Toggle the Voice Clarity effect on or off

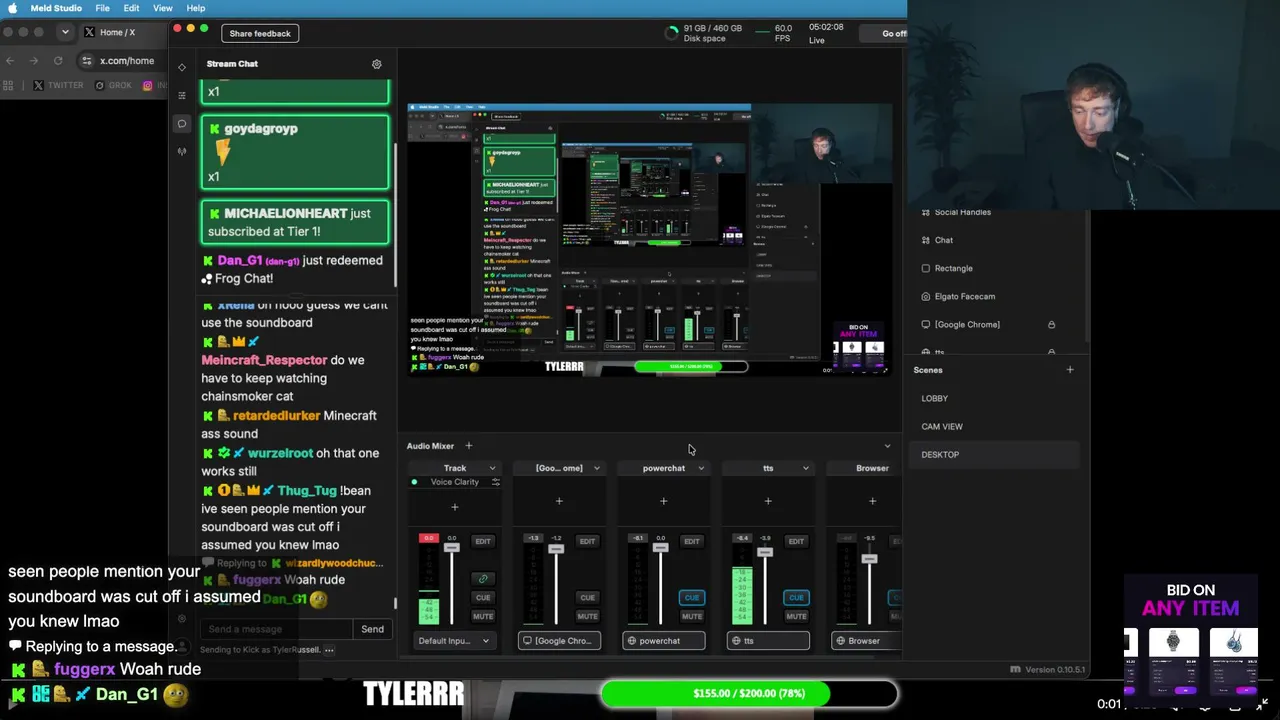(x=414, y=482)
